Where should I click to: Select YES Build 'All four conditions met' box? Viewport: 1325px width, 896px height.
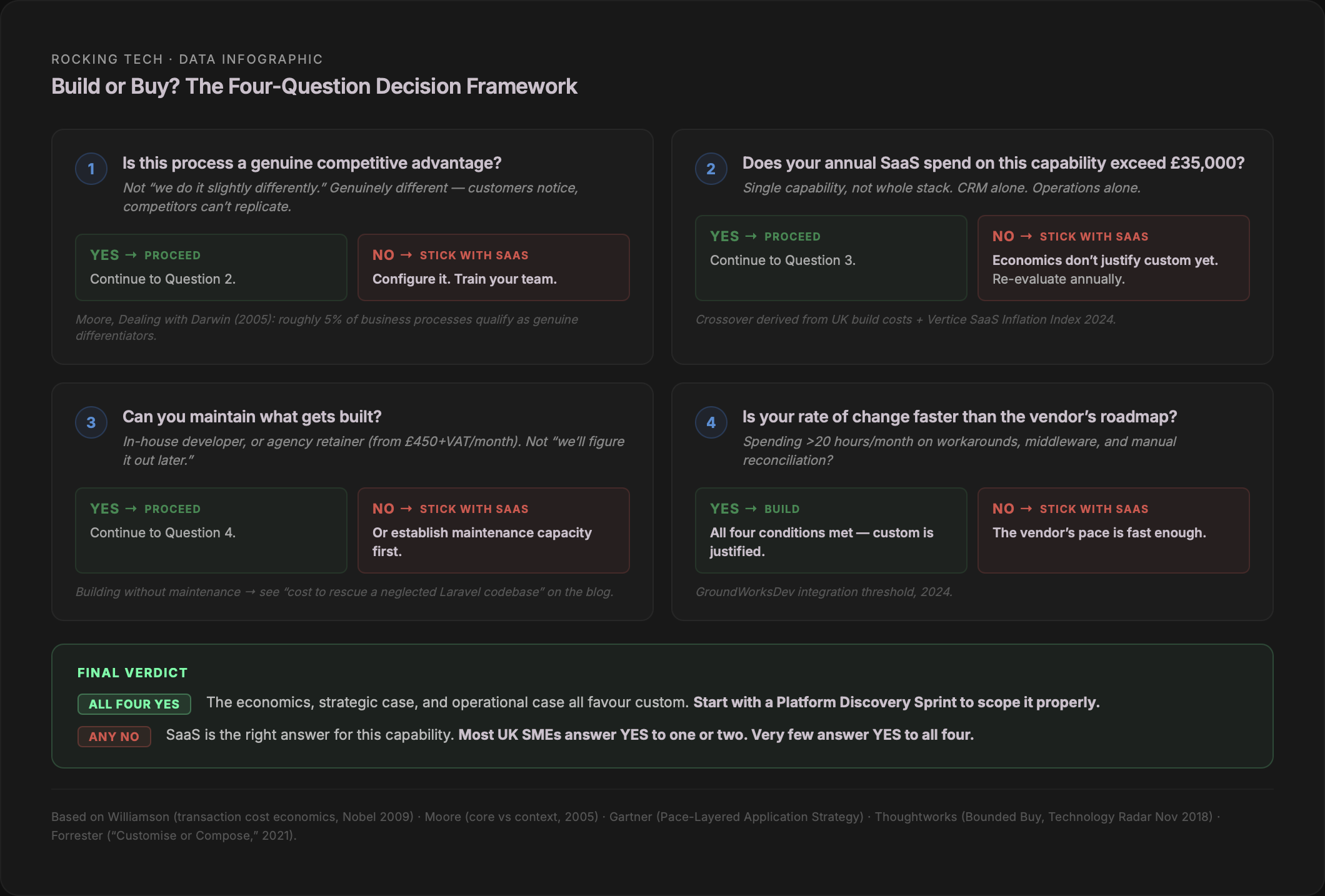tap(831, 530)
